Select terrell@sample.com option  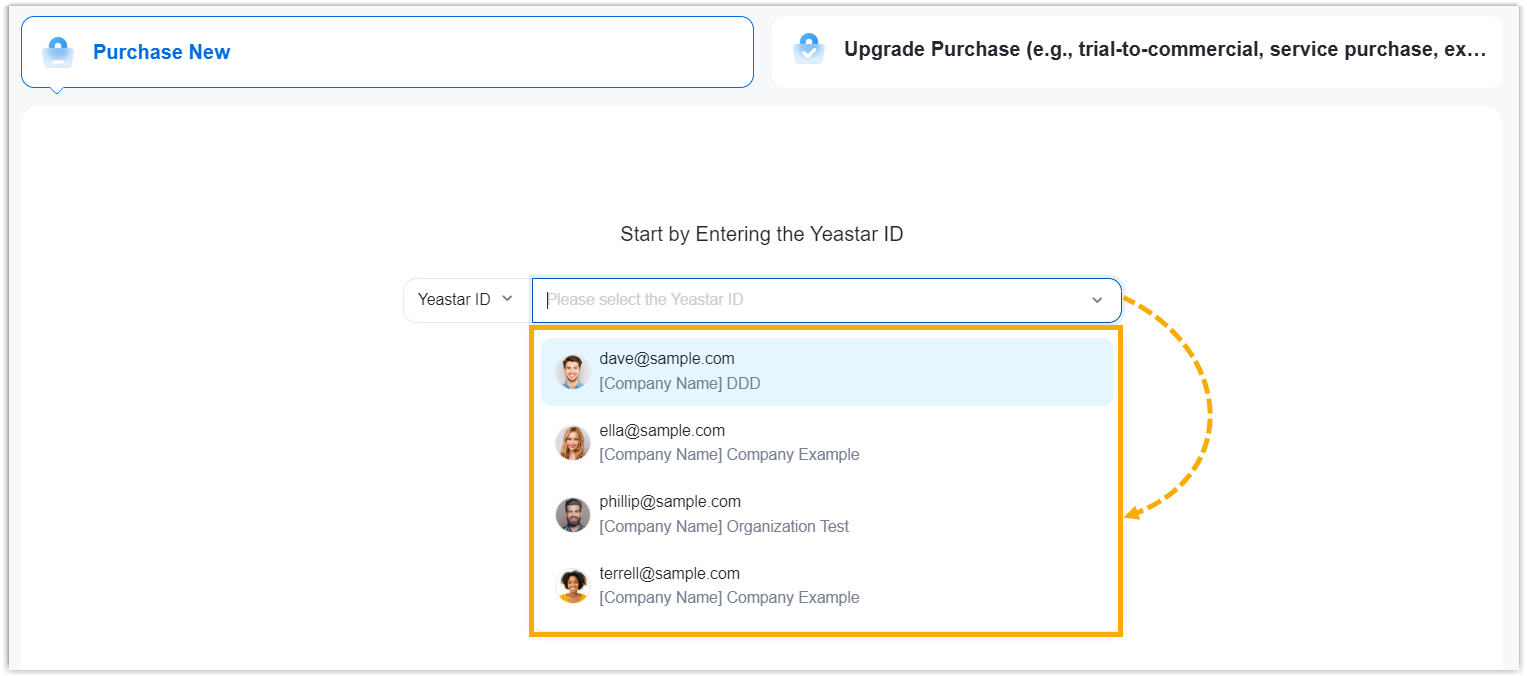tap(669, 573)
